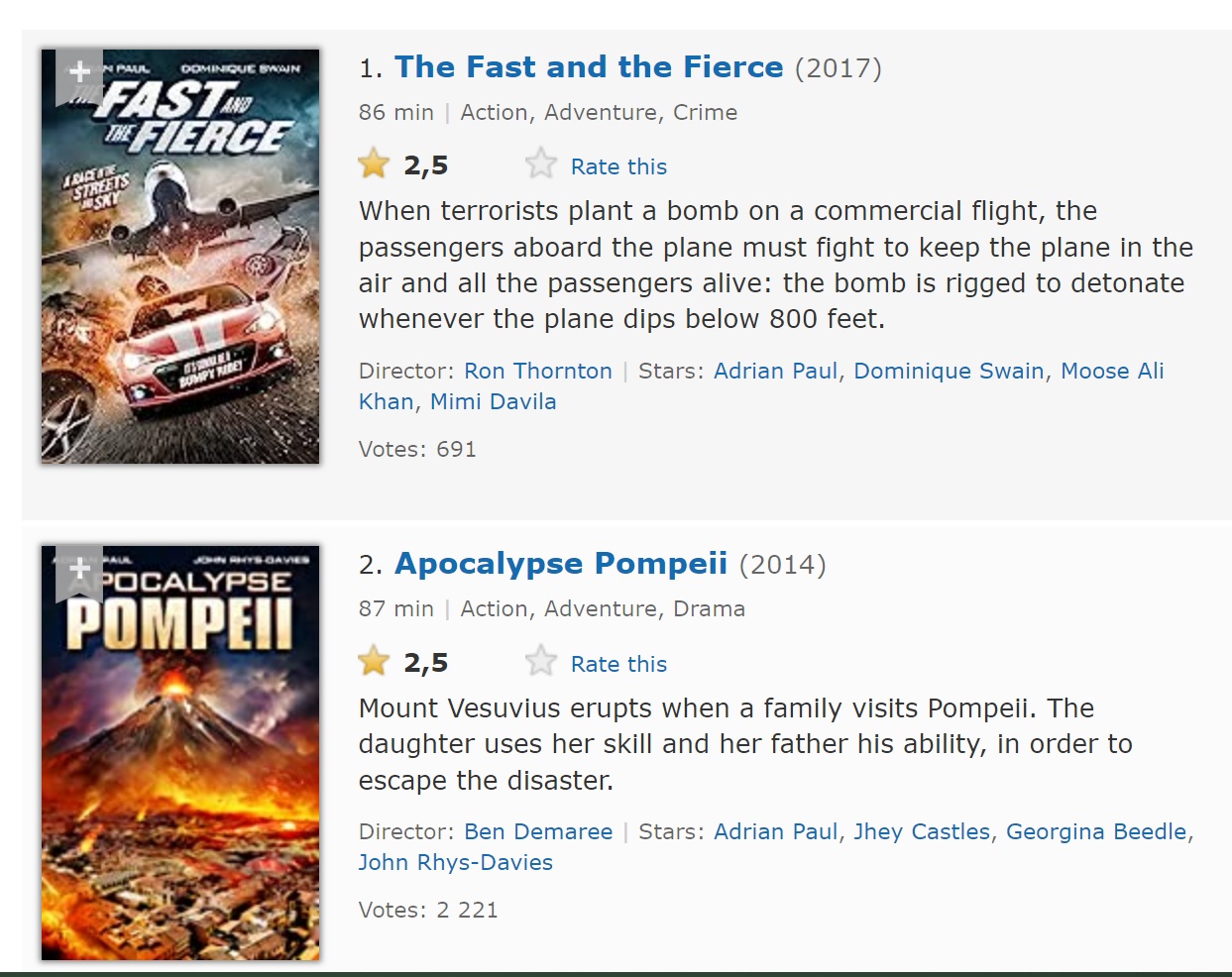Open the Apocalypse Pompeii title link
Image resolution: width=1232 pixels, height=977 pixels.
point(561,564)
